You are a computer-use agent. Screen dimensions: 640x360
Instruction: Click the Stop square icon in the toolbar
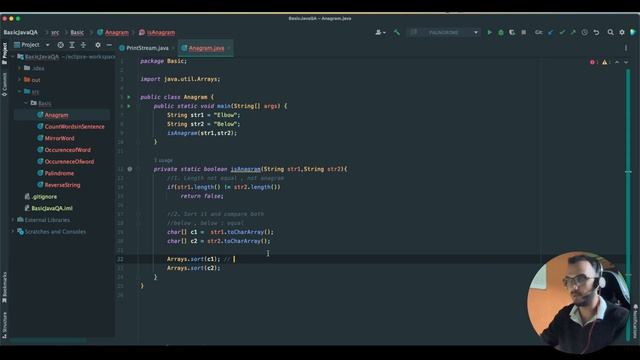click(524, 32)
